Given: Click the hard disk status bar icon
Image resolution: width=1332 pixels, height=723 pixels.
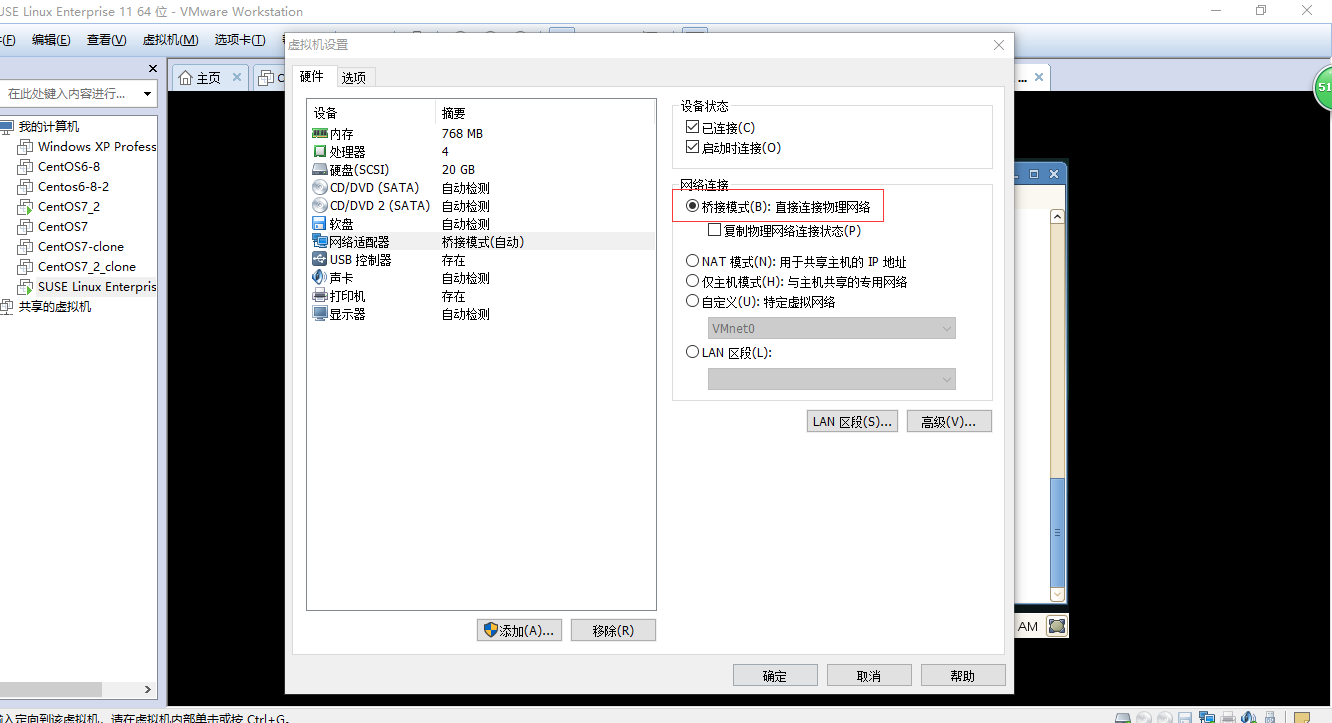Looking at the screenshot, I should click(x=1124, y=718).
